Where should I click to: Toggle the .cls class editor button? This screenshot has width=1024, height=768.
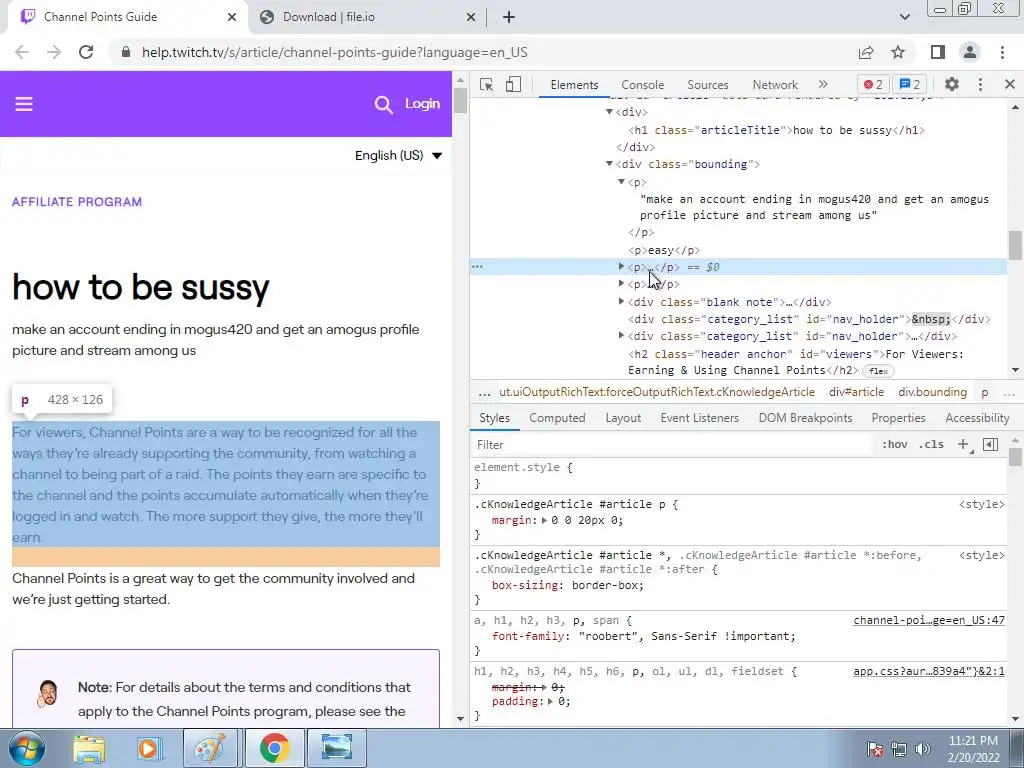[931, 445]
